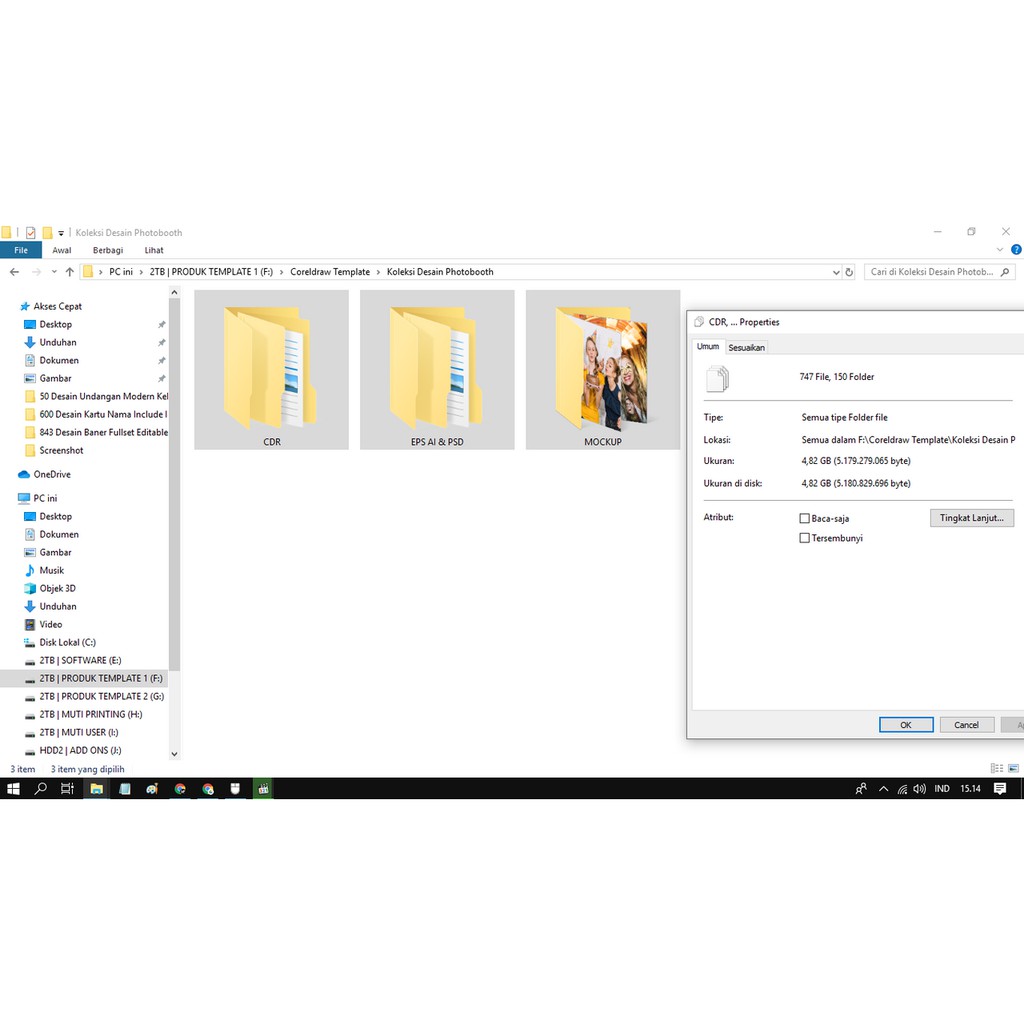Select OneDrive in the navigation pane

coord(51,474)
